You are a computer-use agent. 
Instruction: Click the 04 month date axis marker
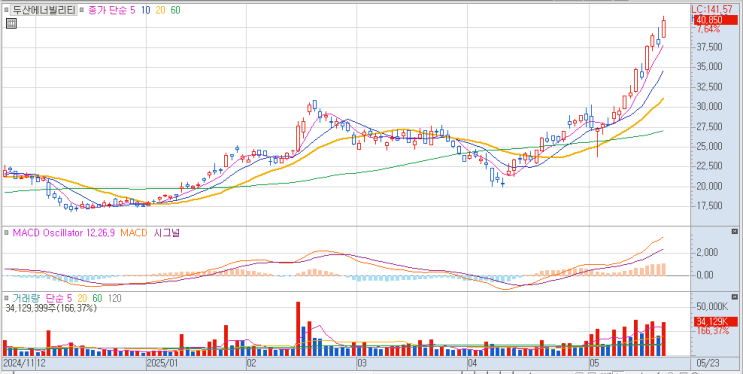click(472, 363)
